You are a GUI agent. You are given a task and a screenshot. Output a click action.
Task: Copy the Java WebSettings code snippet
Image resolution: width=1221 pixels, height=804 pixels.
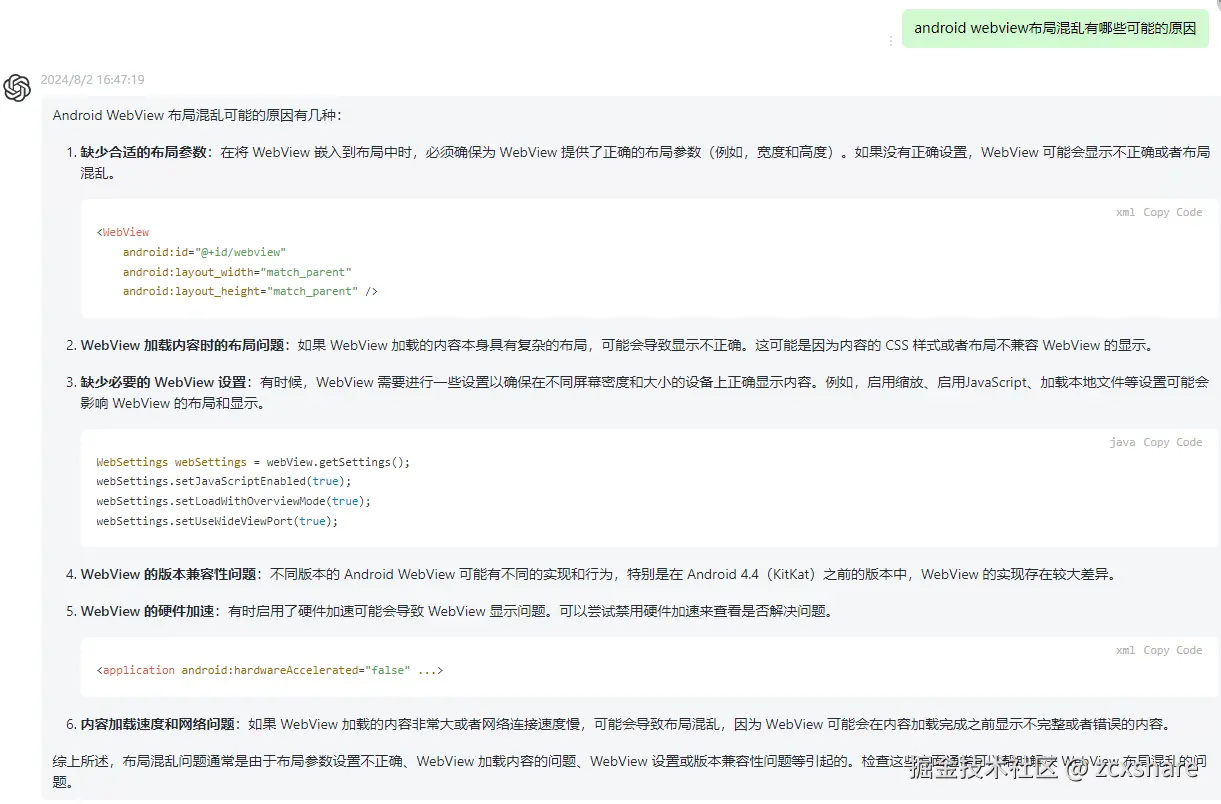[1155, 442]
